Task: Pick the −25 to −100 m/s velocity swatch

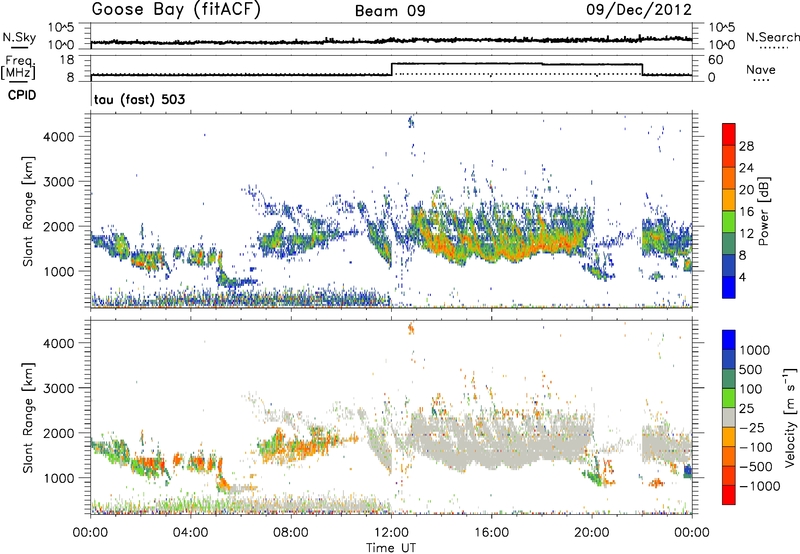Action: (x=729, y=437)
